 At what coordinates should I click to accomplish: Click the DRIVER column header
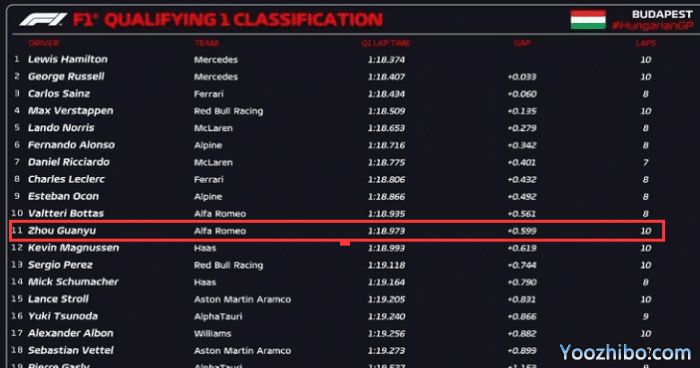tap(44, 43)
